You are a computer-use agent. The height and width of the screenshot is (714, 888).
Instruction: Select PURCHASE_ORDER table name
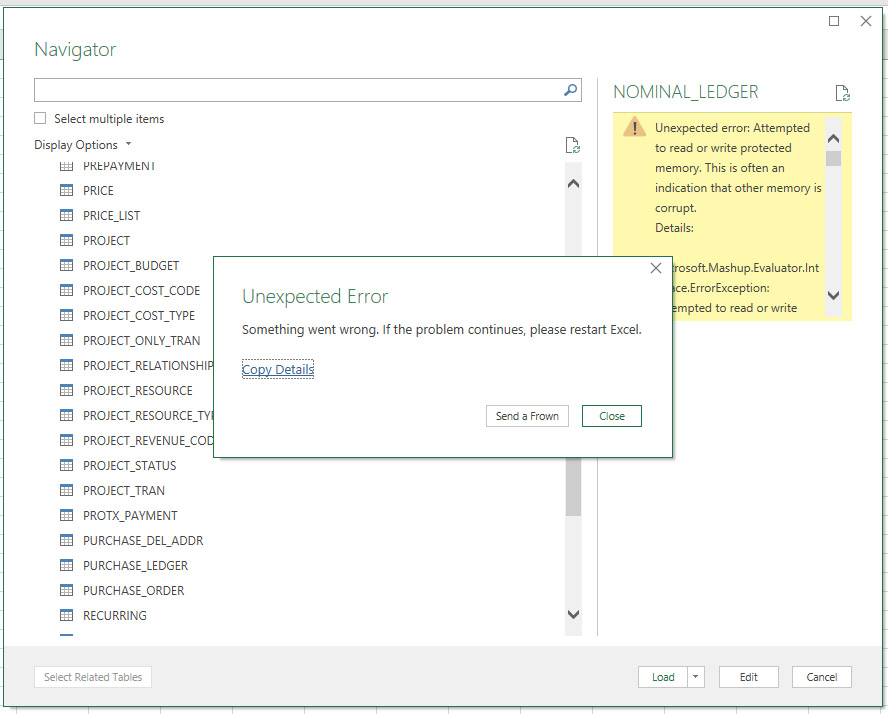click(x=134, y=591)
